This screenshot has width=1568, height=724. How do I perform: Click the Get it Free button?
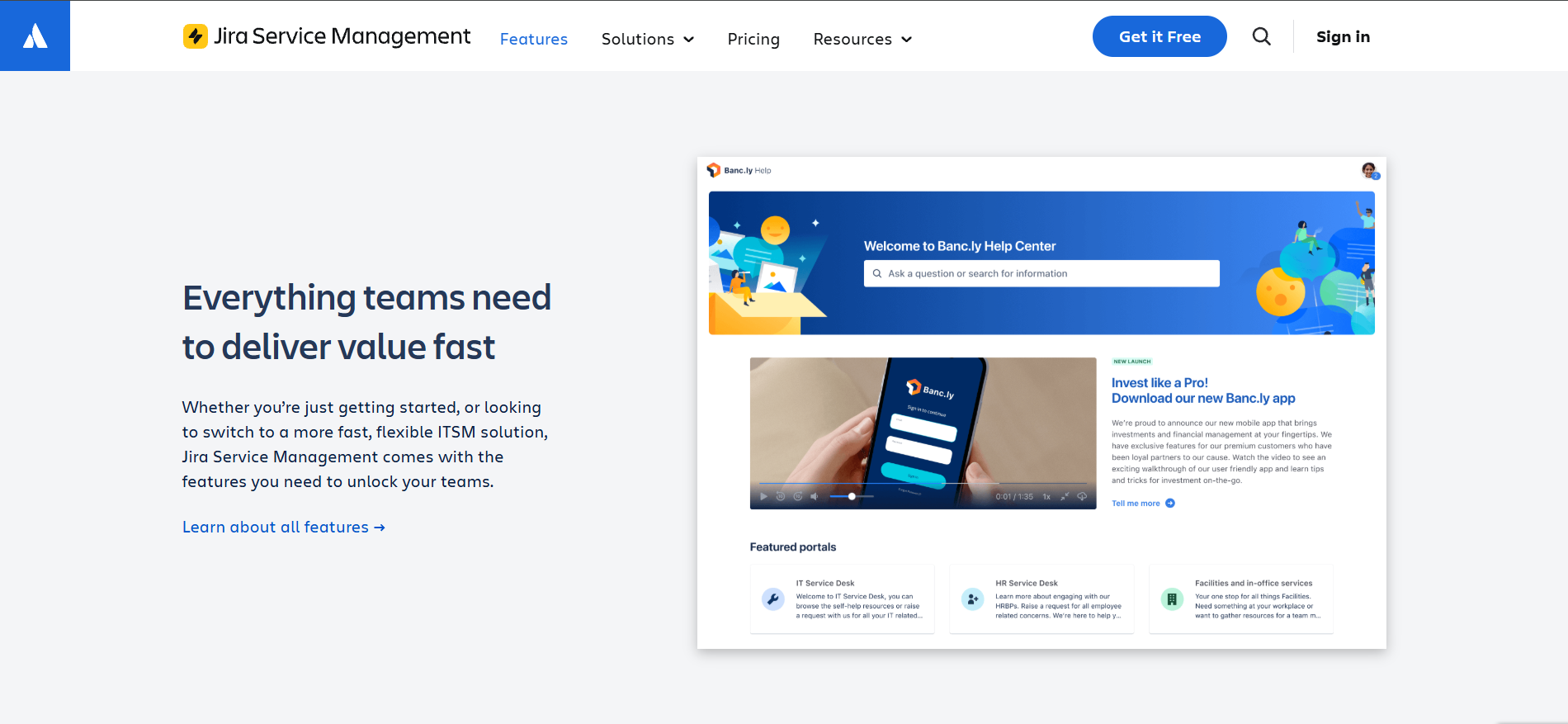point(1159,36)
